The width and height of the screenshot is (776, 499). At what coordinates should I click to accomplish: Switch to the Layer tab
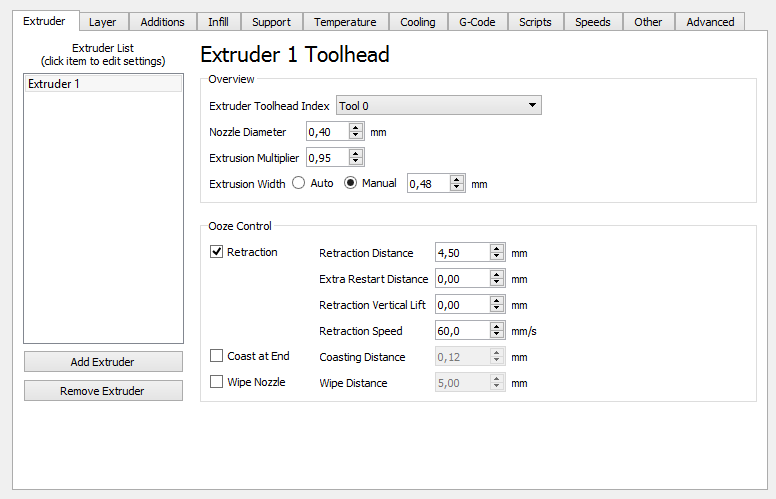point(103,22)
